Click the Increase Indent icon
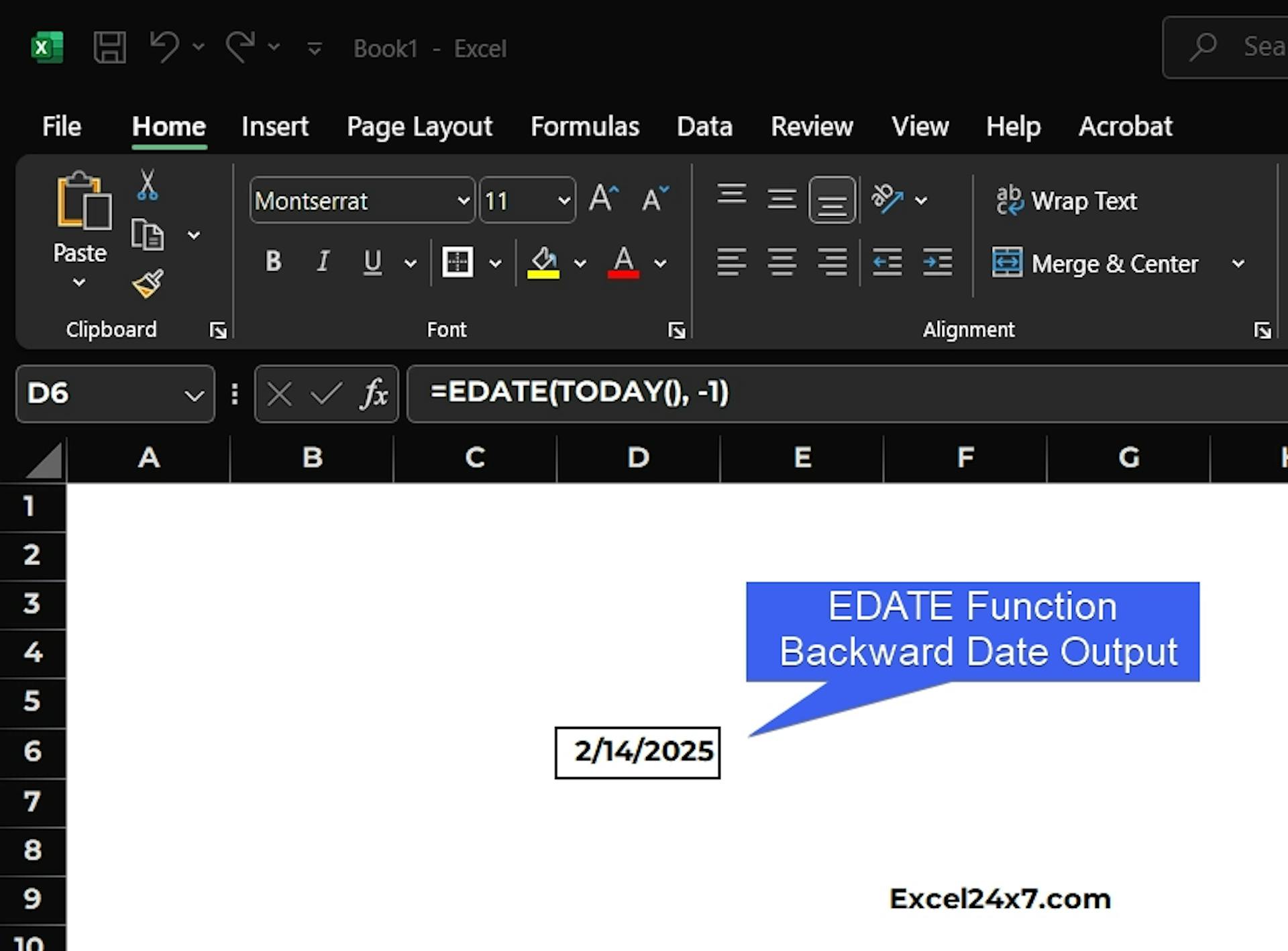 (x=937, y=262)
